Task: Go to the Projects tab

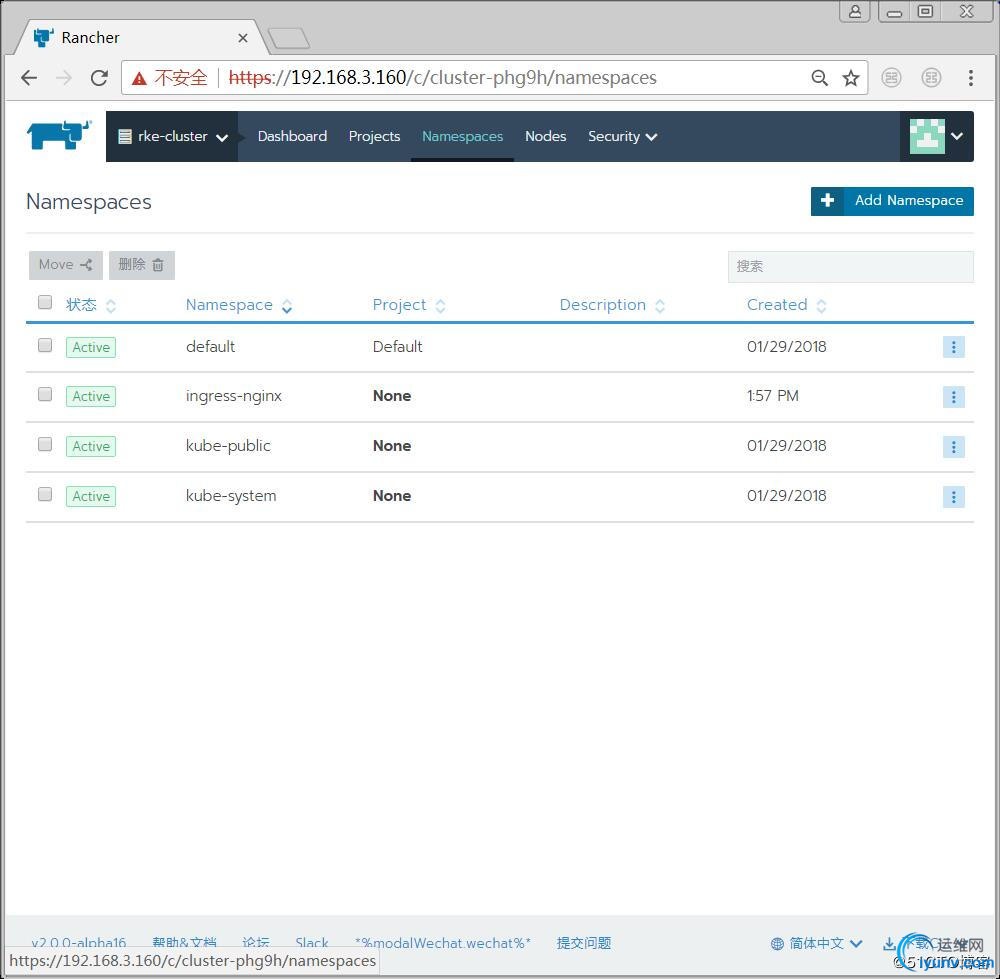Action: [374, 136]
